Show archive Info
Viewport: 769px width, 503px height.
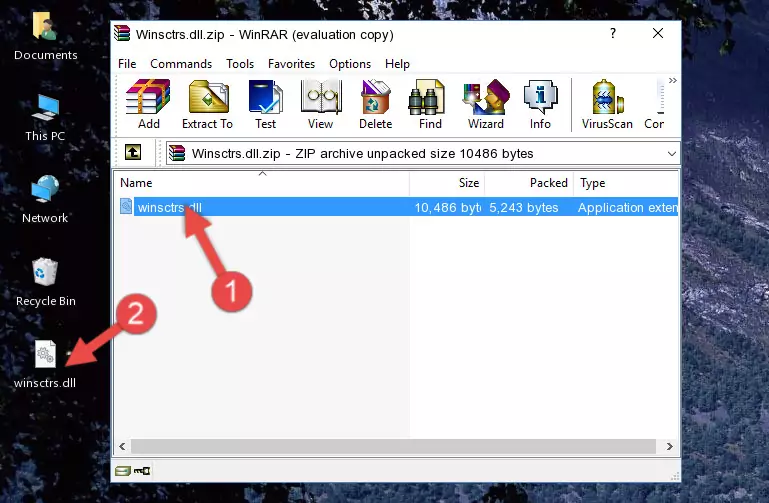540,104
